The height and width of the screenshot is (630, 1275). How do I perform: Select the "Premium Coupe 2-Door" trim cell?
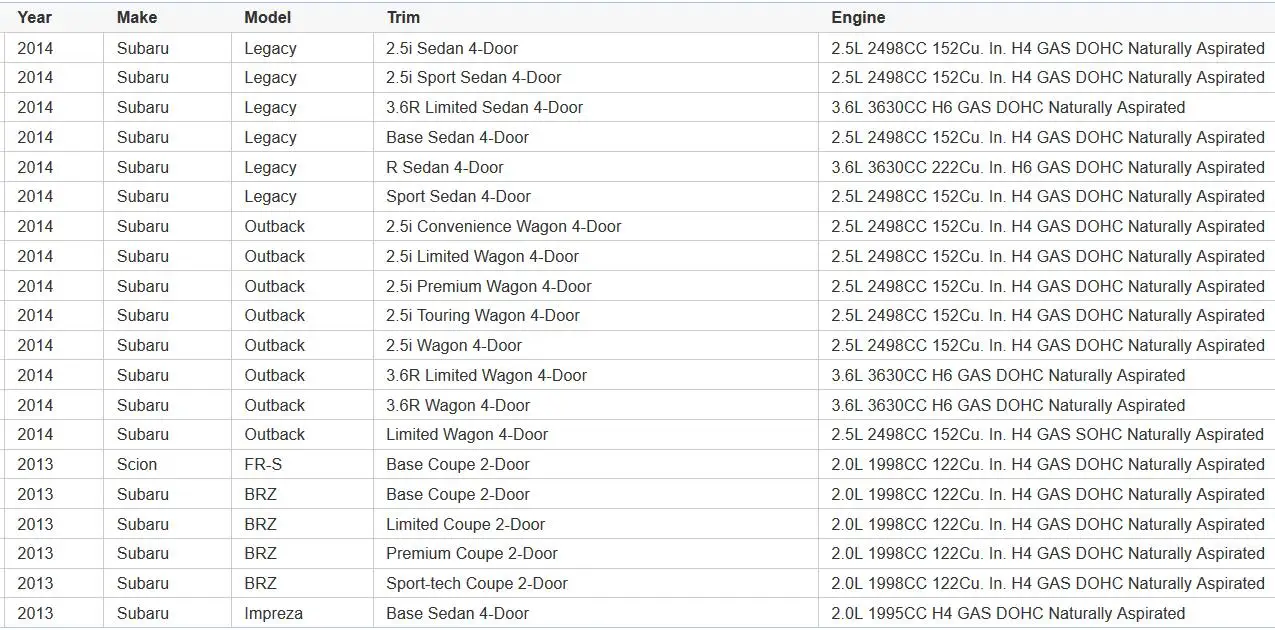596,553
